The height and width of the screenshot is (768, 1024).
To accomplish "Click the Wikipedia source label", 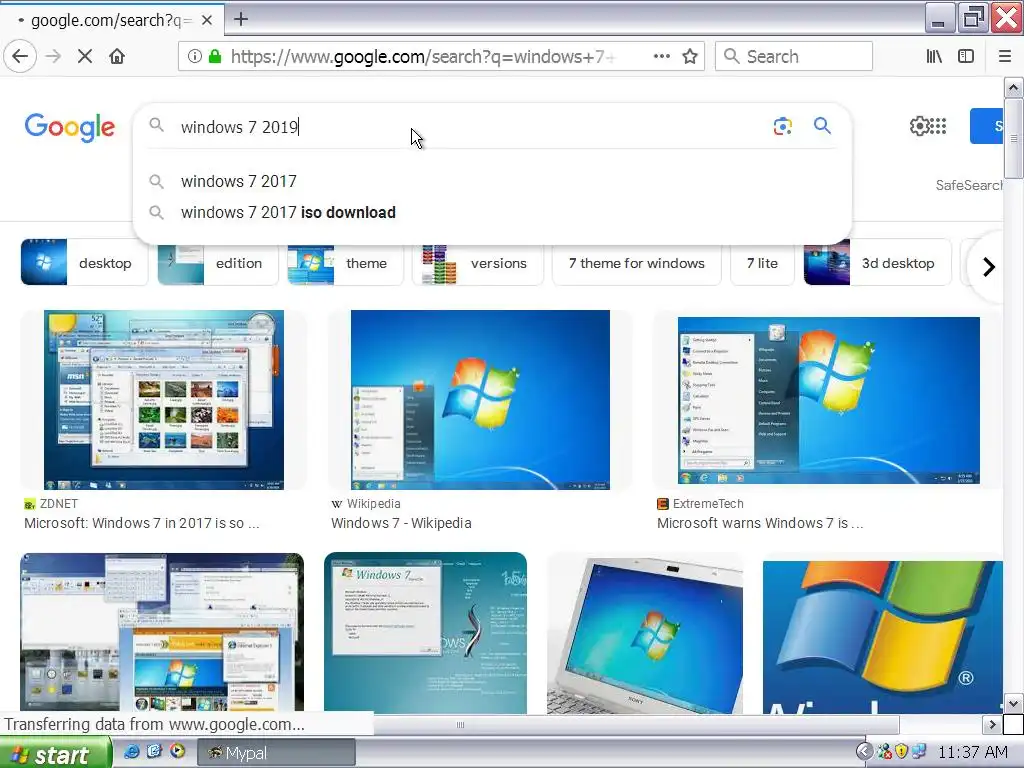I will (373, 504).
